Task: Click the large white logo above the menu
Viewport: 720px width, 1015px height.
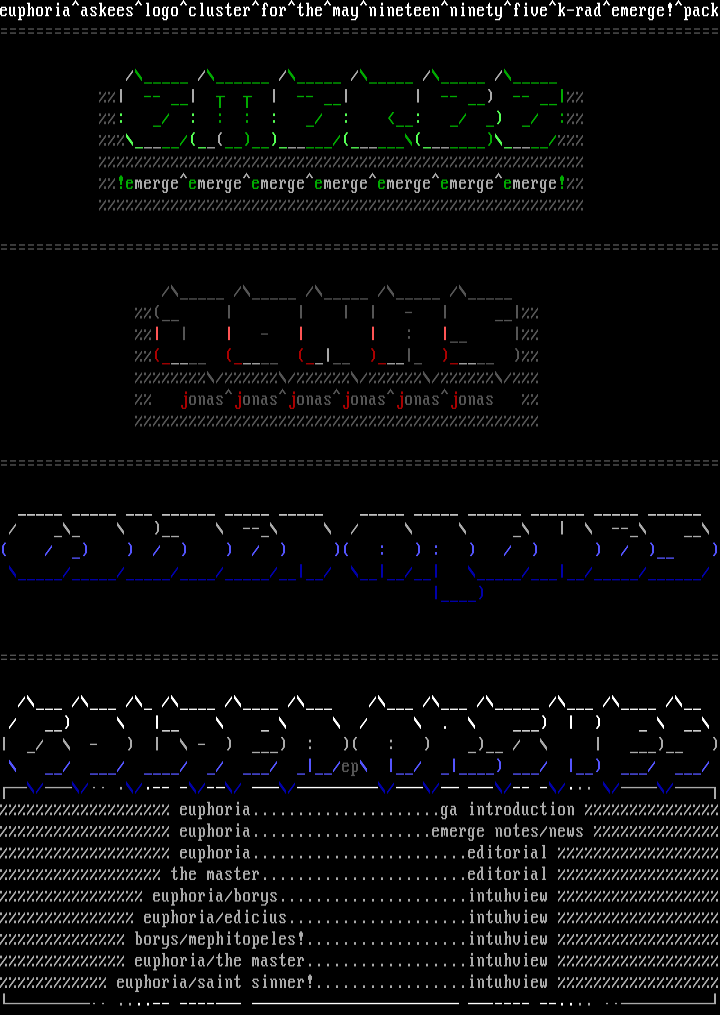Action: 358,735
